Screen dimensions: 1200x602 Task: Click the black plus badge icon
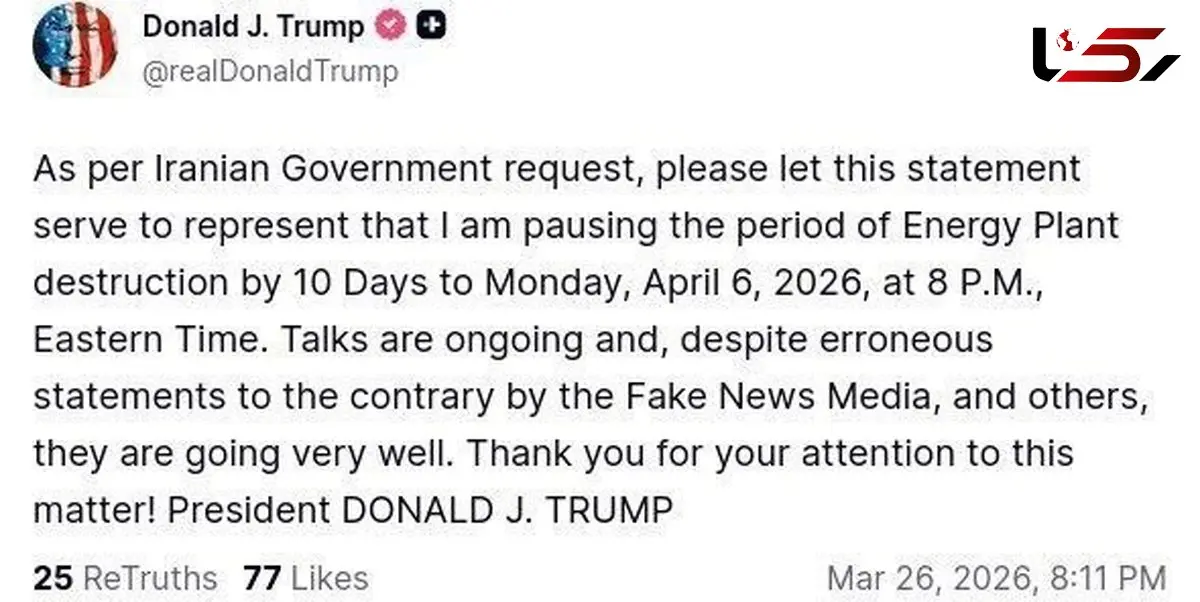[x=430, y=27]
